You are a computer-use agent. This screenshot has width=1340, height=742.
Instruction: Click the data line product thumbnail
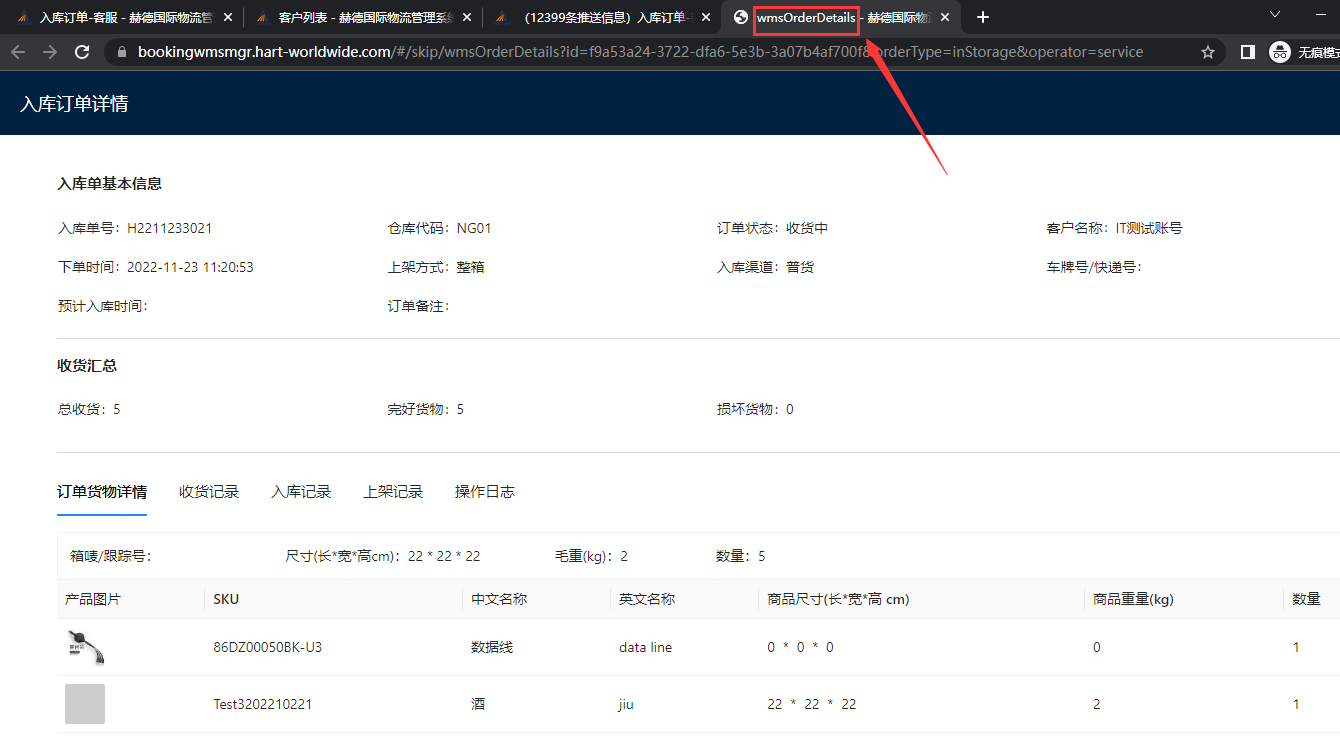pyautogui.click(x=85, y=647)
